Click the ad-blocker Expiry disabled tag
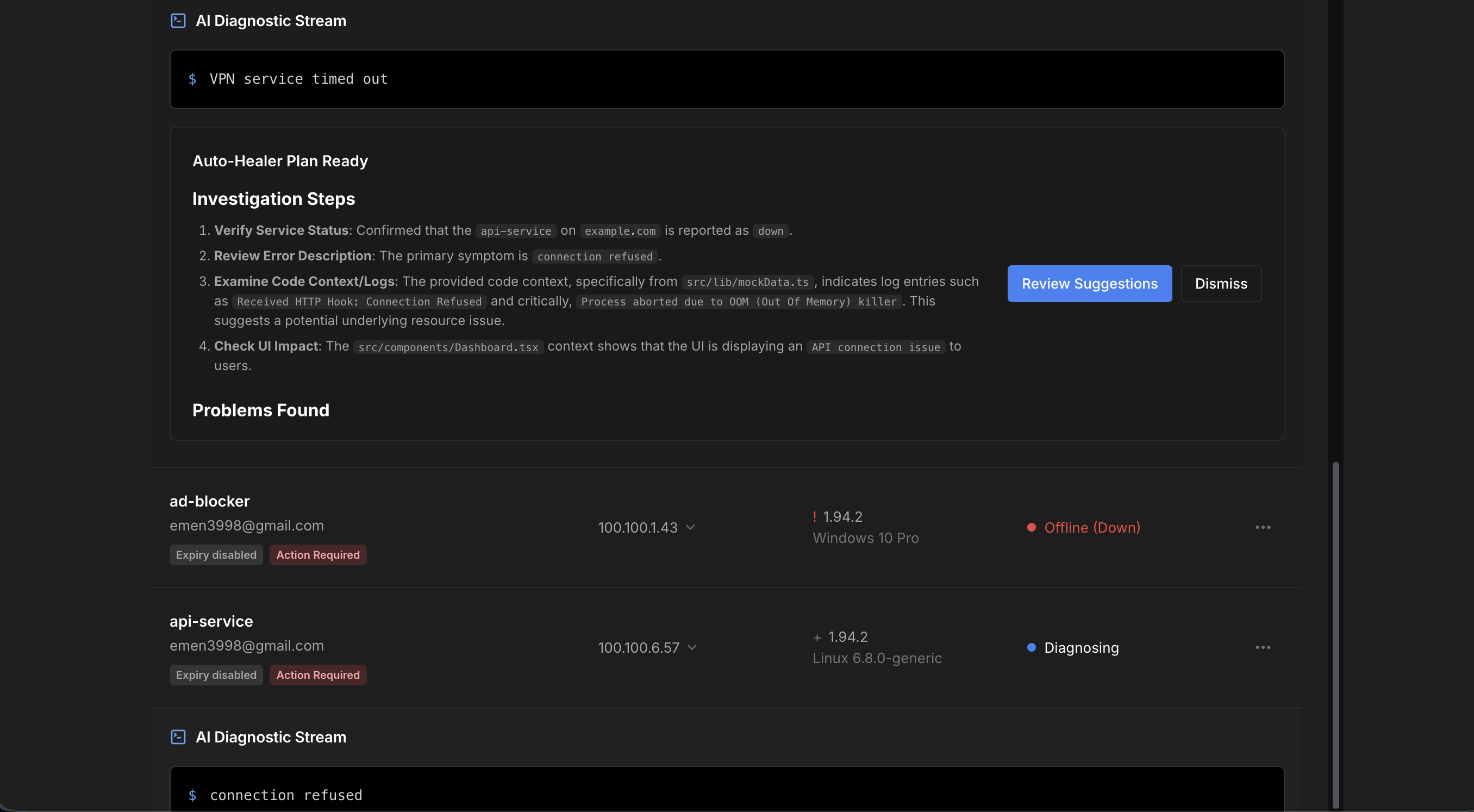 tap(216, 554)
